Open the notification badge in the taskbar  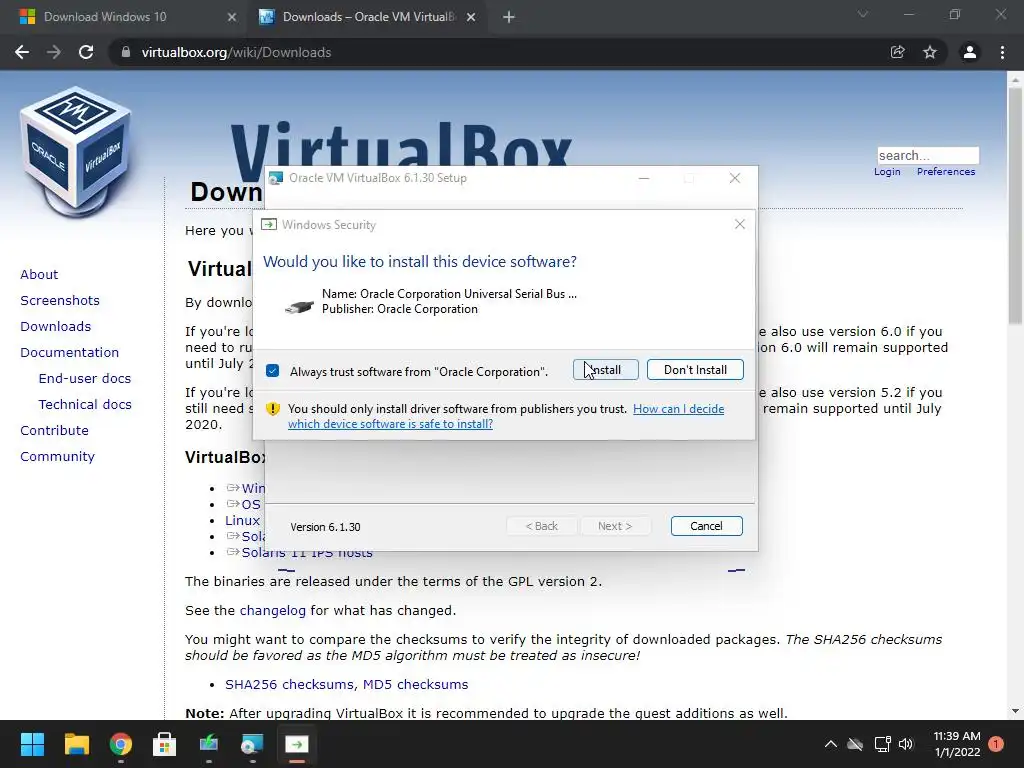pyautogui.click(x=996, y=744)
